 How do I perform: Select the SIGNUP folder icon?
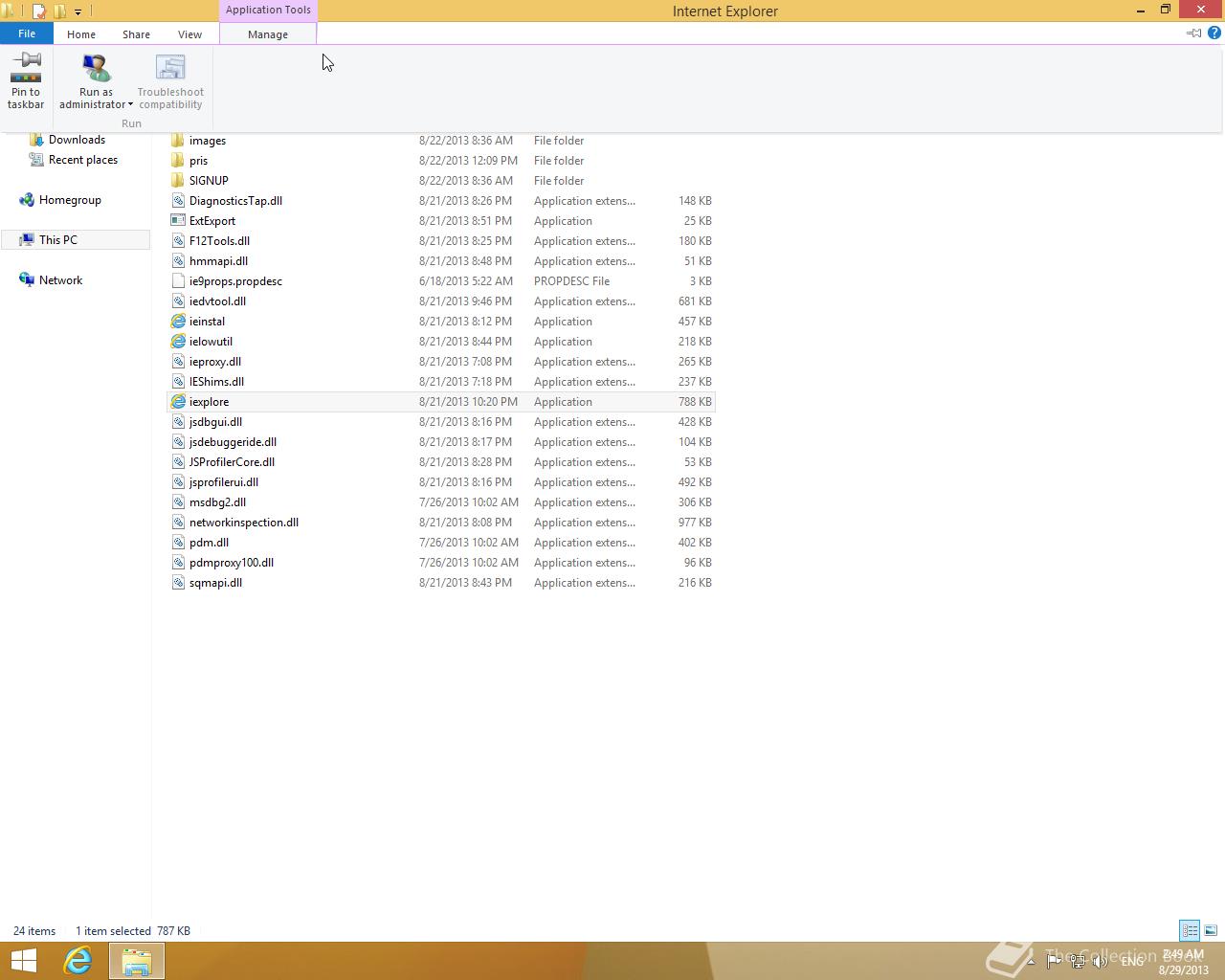(178, 181)
